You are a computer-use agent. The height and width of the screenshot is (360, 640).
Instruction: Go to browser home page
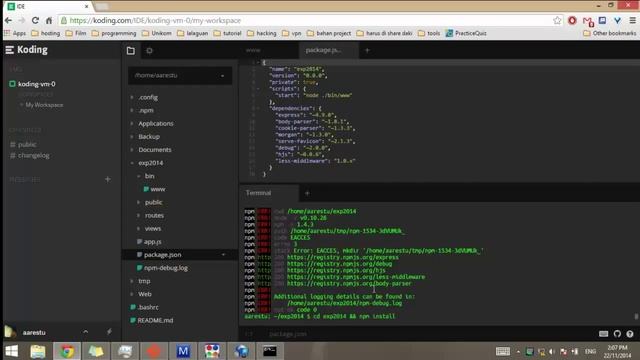49,20
